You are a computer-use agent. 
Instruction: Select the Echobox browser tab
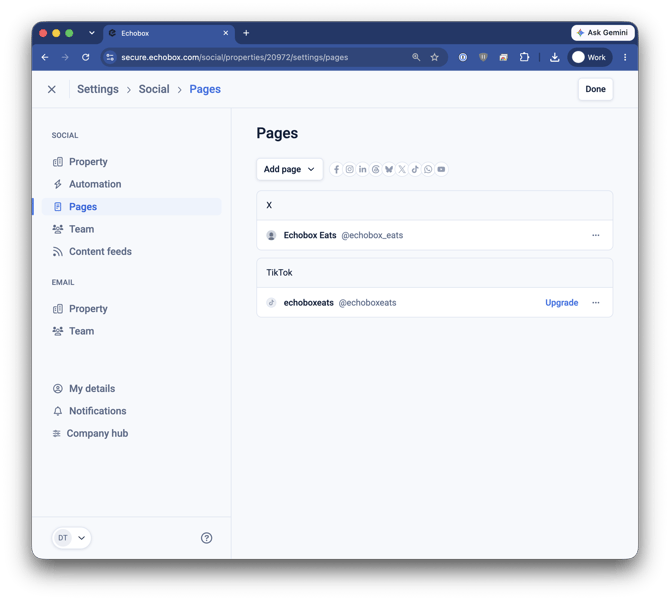169,33
